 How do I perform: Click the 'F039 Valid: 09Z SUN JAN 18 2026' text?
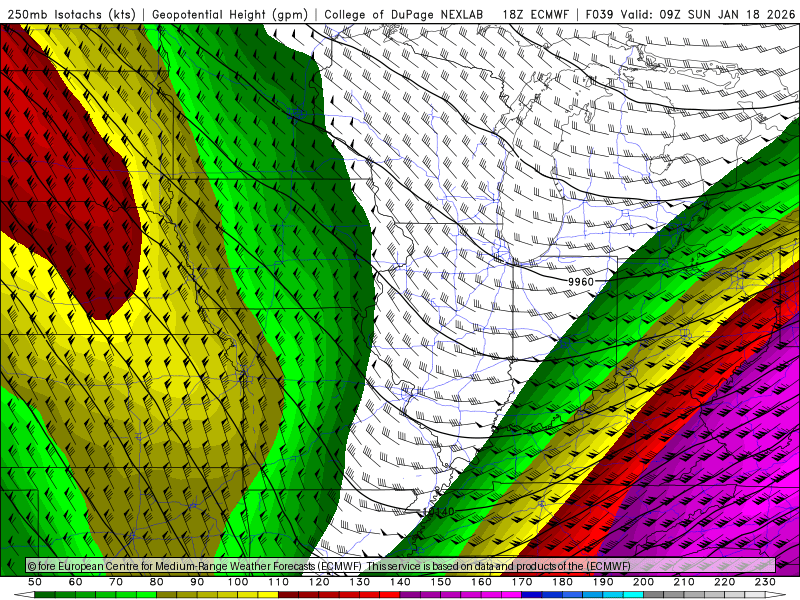point(690,15)
